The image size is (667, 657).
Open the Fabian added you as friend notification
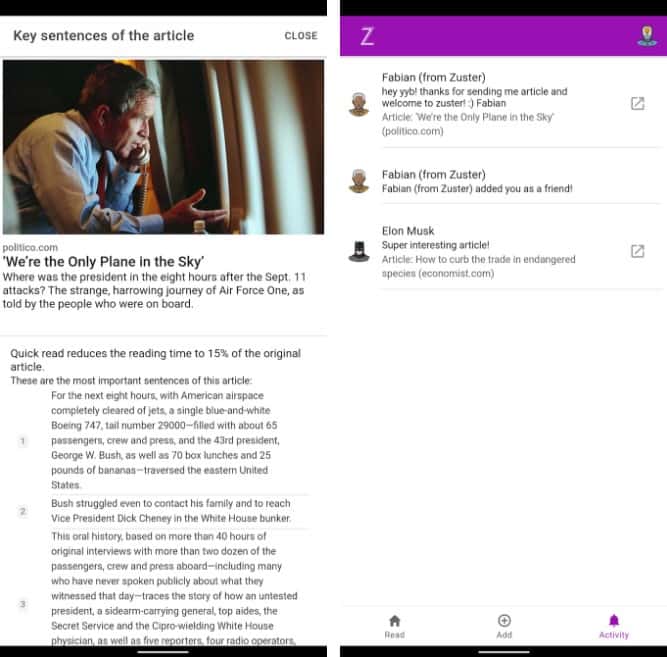[x=502, y=181]
